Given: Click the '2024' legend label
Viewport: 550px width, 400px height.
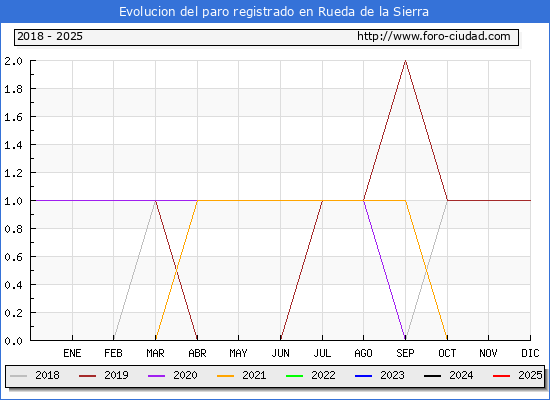Looking at the screenshot, I should [461, 375].
